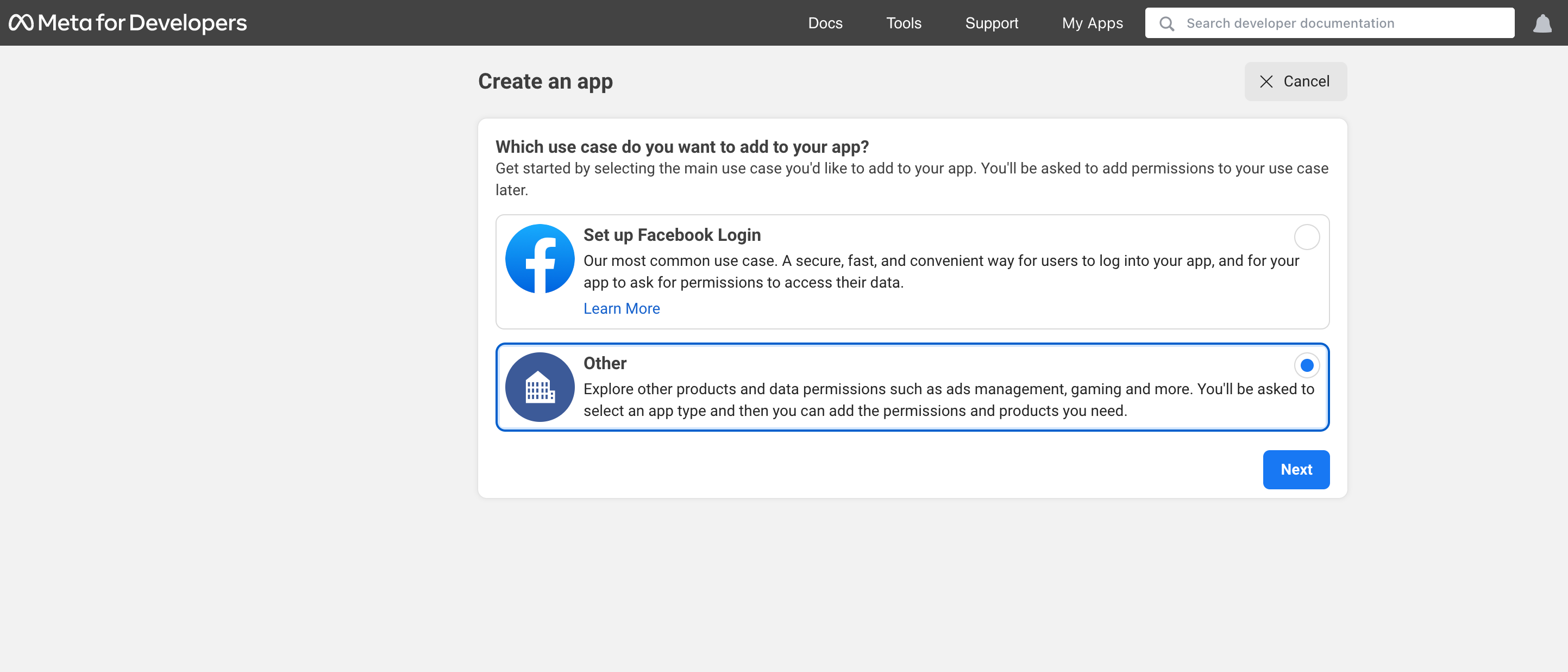Open the notifications bell
1568x672 pixels.
click(x=1542, y=23)
